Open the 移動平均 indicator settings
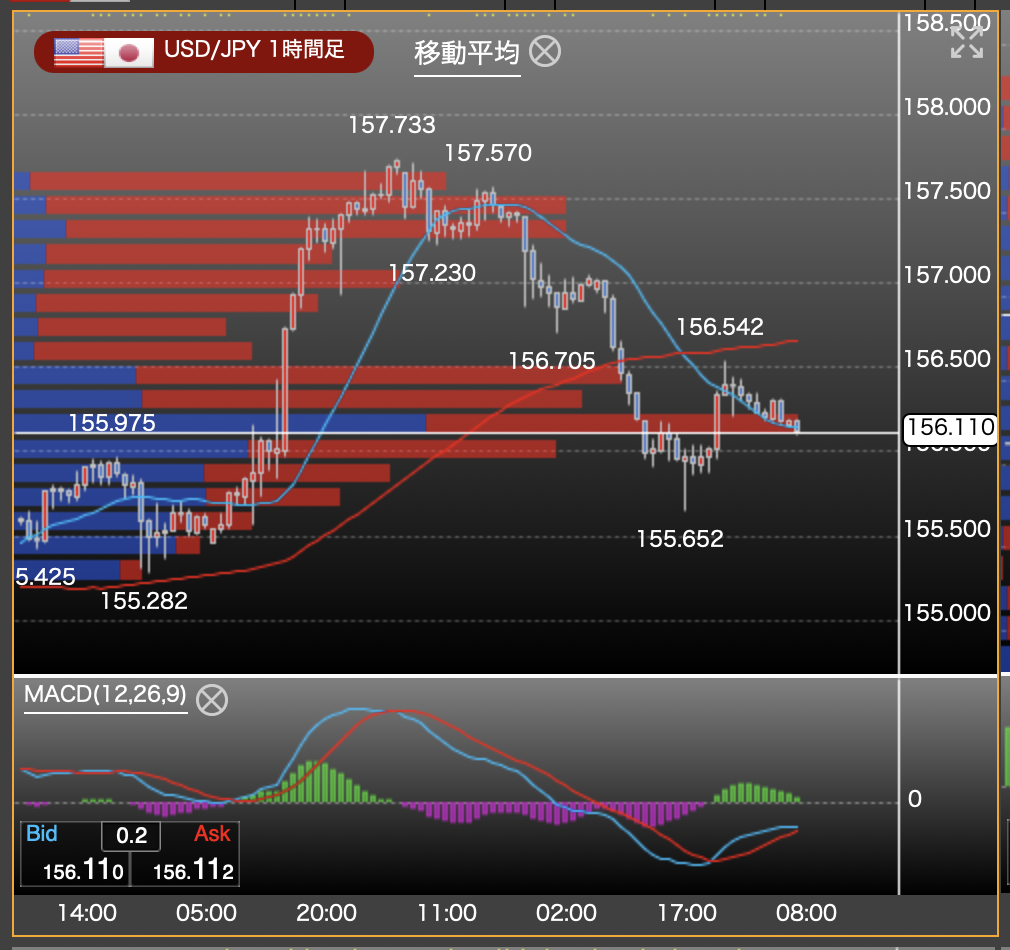This screenshot has height=950, width=1010. [x=467, y=54]
